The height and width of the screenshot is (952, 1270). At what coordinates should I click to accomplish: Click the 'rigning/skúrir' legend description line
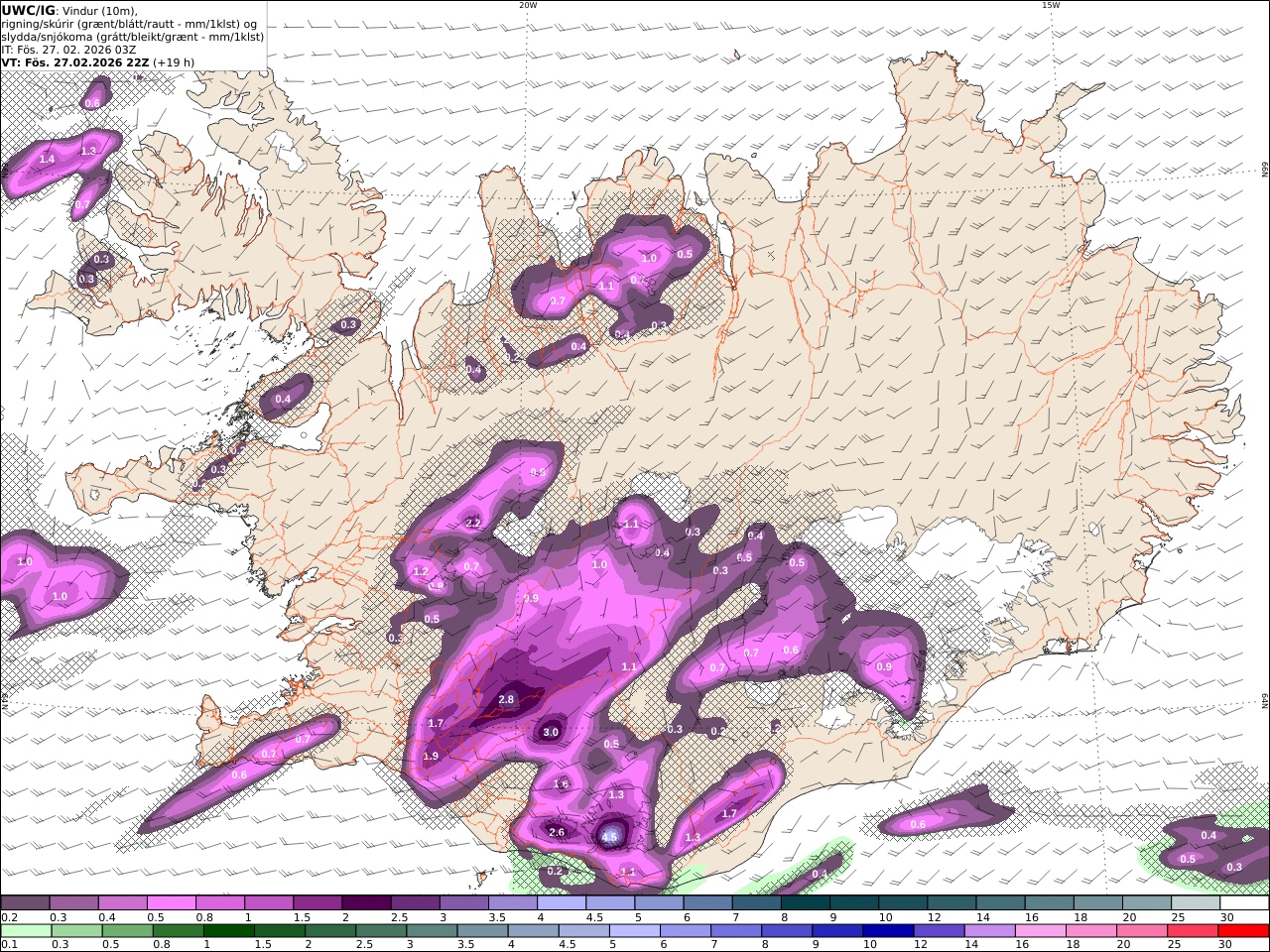coord(129,23)
